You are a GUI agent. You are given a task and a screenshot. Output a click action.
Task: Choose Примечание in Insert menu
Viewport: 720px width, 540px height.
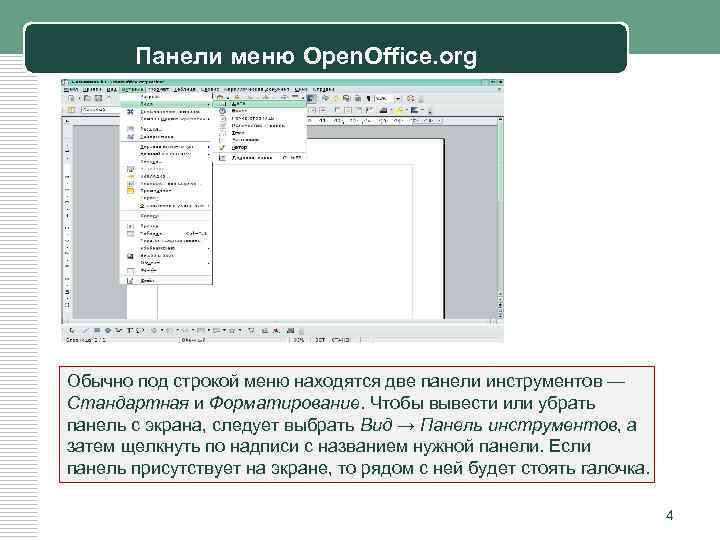166,190
